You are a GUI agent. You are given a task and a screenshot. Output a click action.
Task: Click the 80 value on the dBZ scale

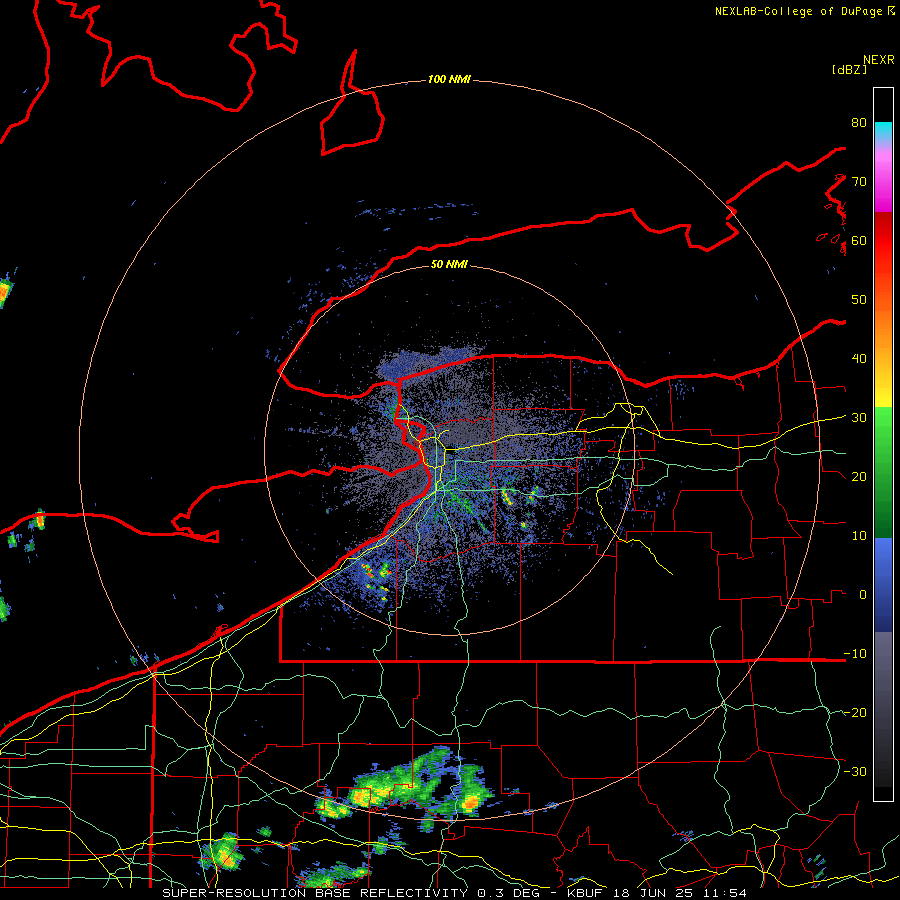(x=859, y=123)
